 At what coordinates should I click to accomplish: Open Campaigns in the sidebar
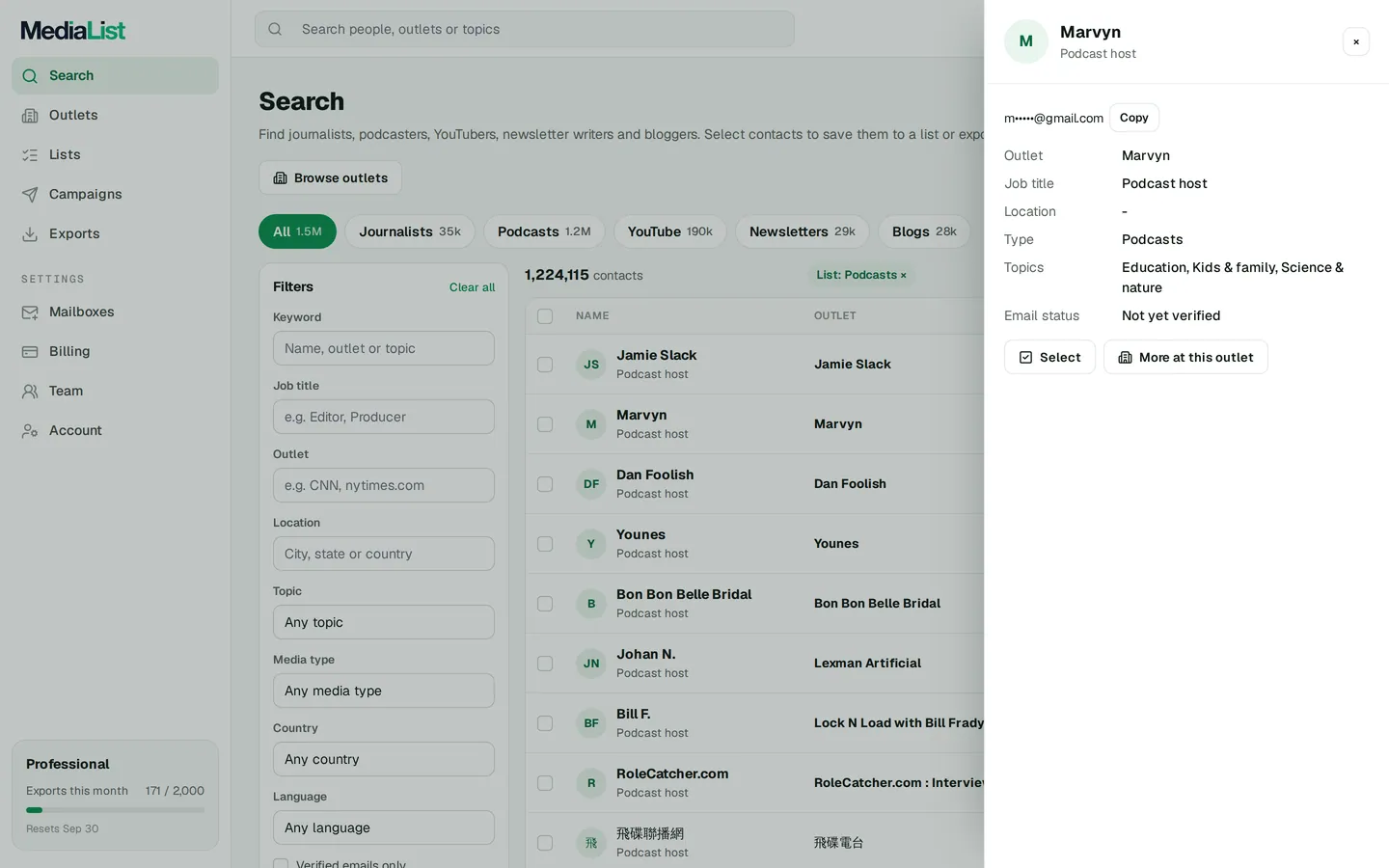pyautogui.click(x=115, y=194)
